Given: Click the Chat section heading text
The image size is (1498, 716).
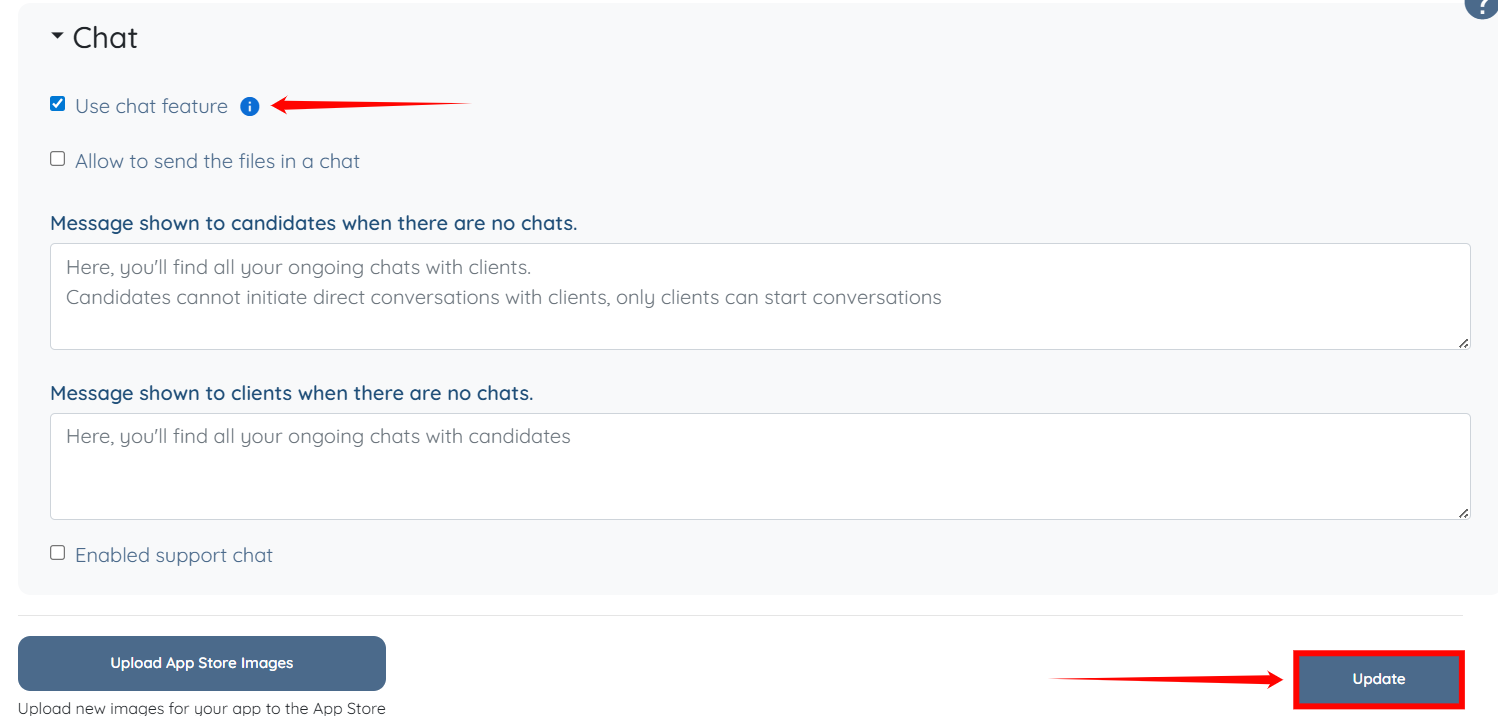Looking at the screenshot, I should pos(105,38).
